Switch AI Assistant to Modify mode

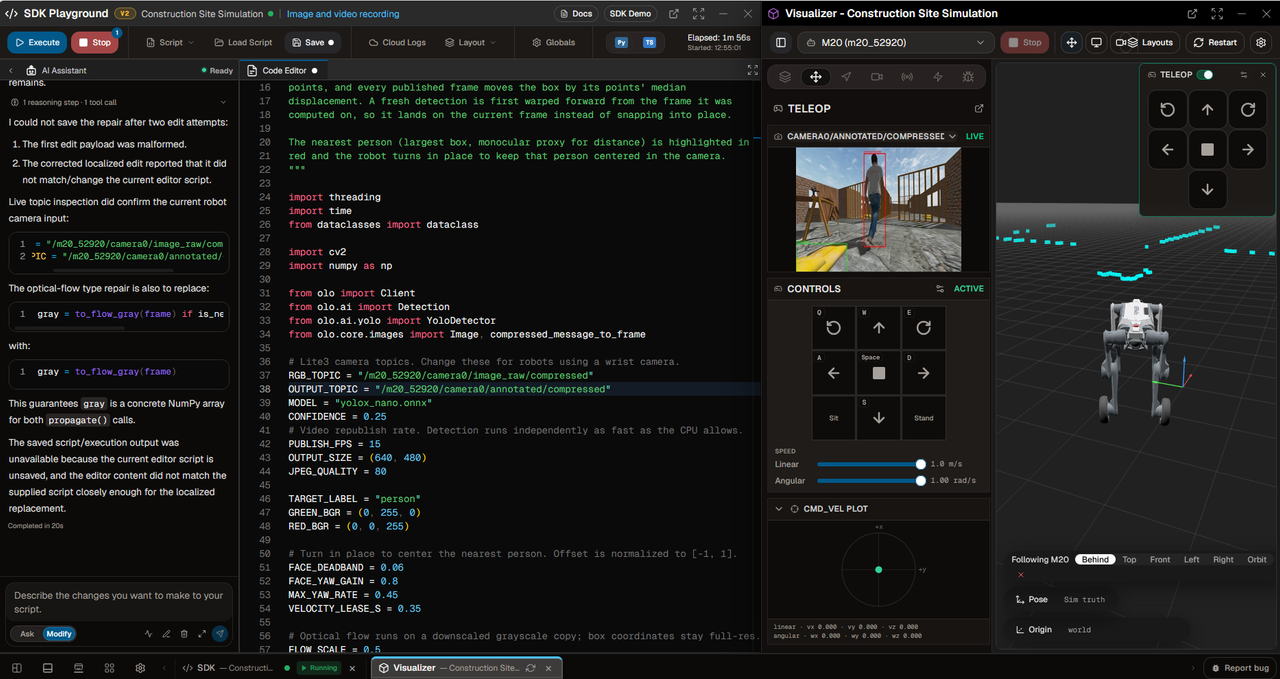click(59, 634)
